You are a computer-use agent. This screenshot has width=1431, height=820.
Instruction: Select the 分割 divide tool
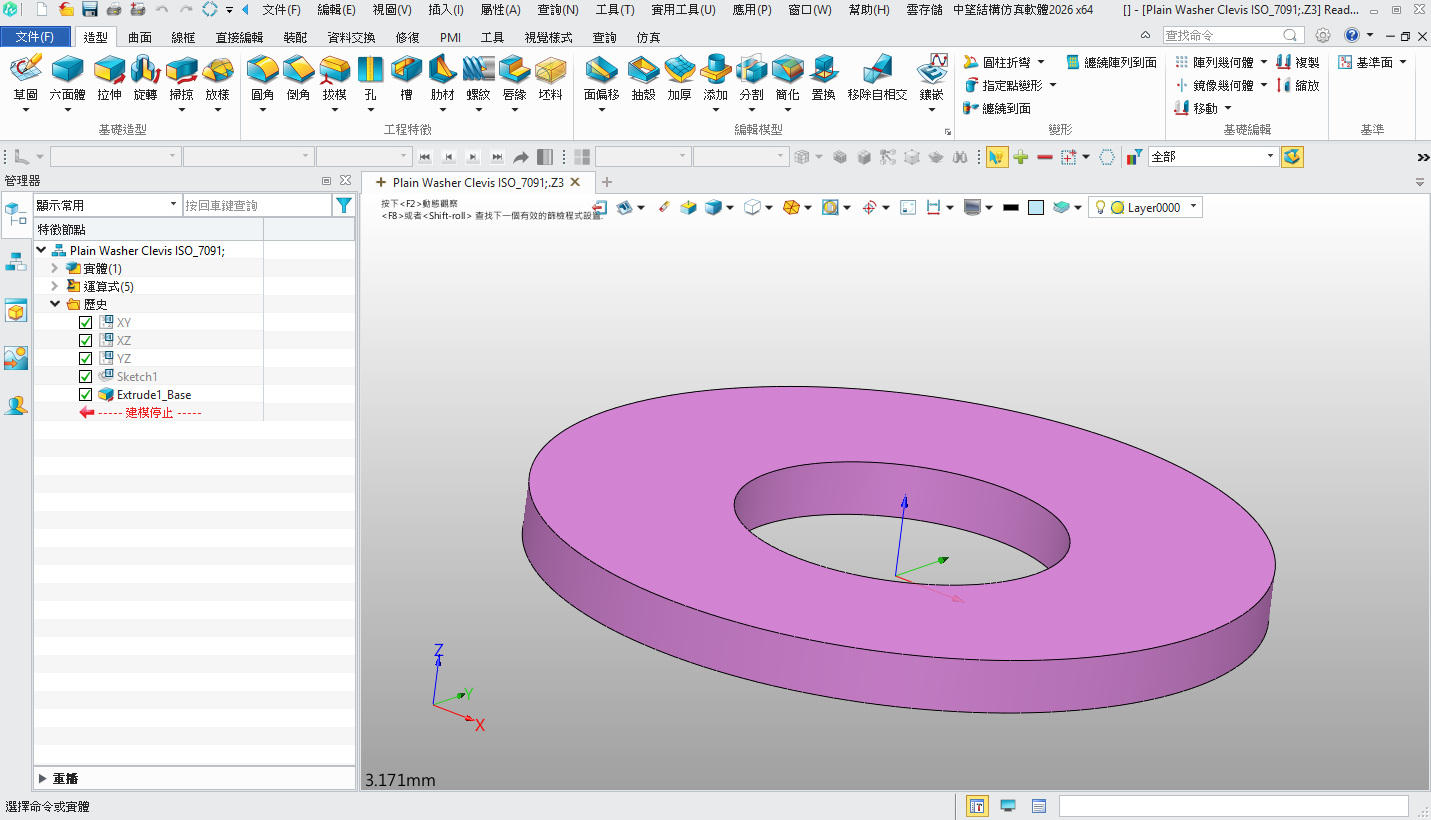(751, 78)
